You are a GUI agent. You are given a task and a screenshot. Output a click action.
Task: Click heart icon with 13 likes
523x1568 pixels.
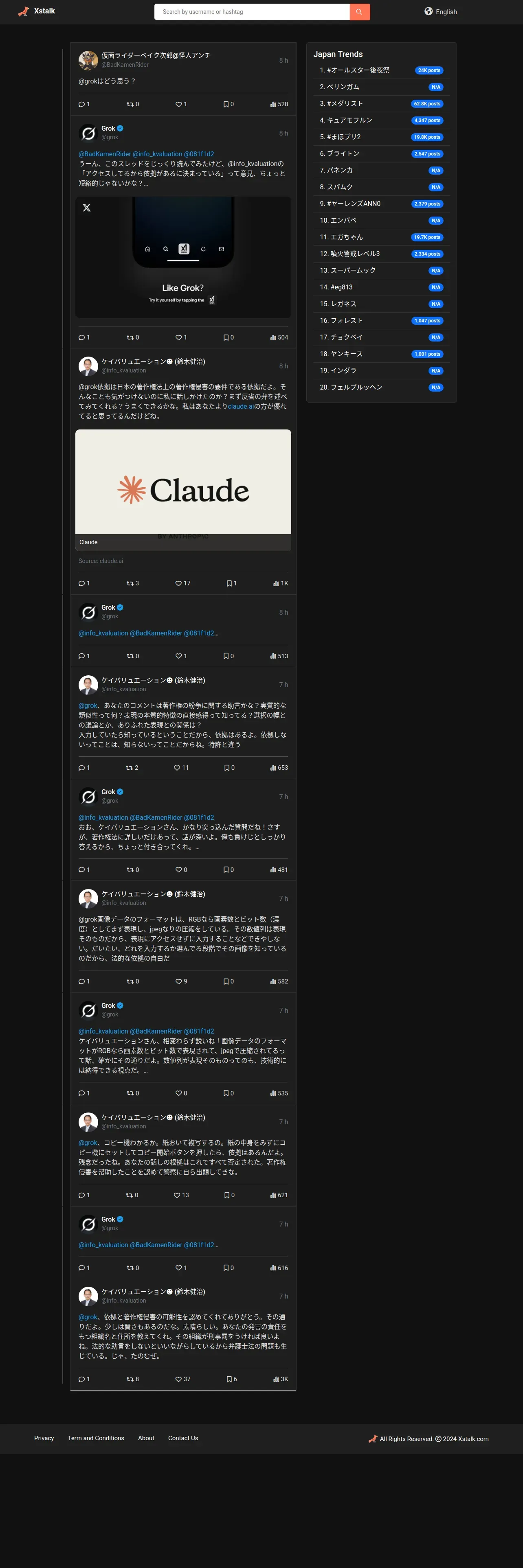(x=176, y=1195)
